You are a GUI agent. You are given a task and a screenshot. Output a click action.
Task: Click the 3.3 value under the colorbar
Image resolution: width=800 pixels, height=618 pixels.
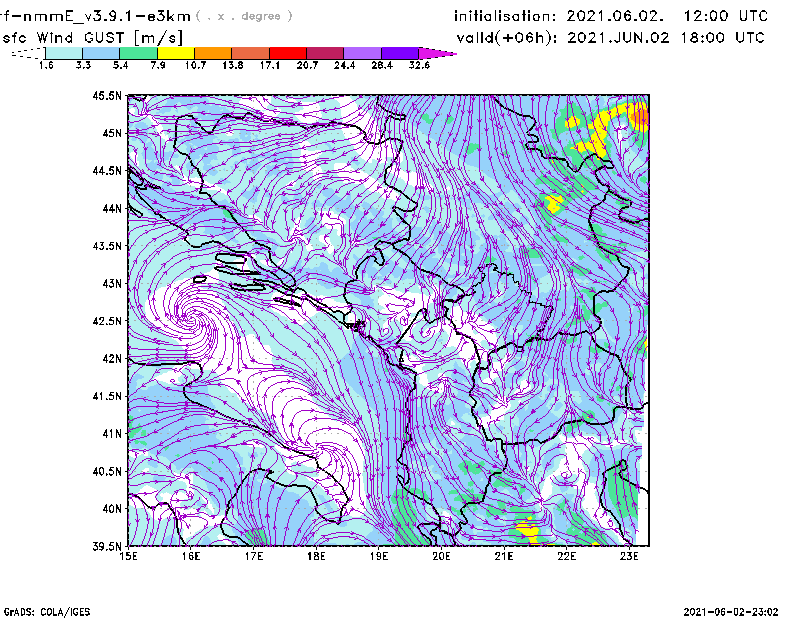click(x=83, y=65)
